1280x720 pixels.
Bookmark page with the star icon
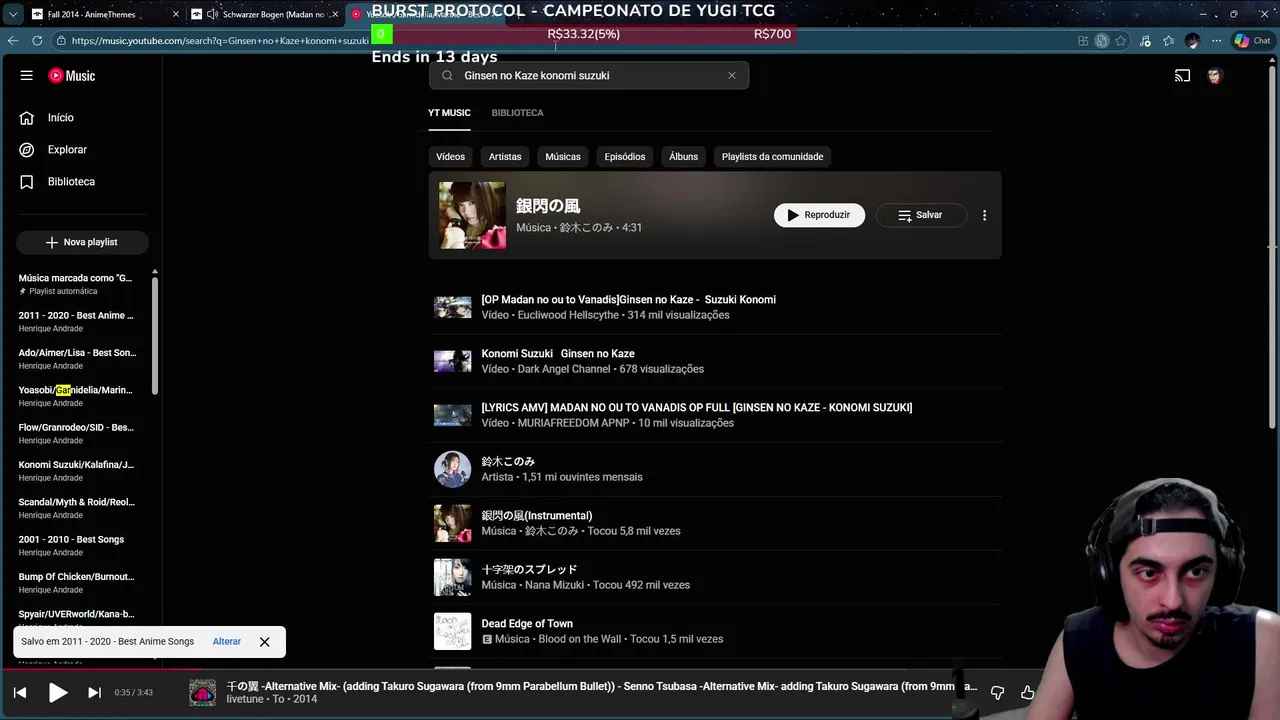pos(1121,41)
